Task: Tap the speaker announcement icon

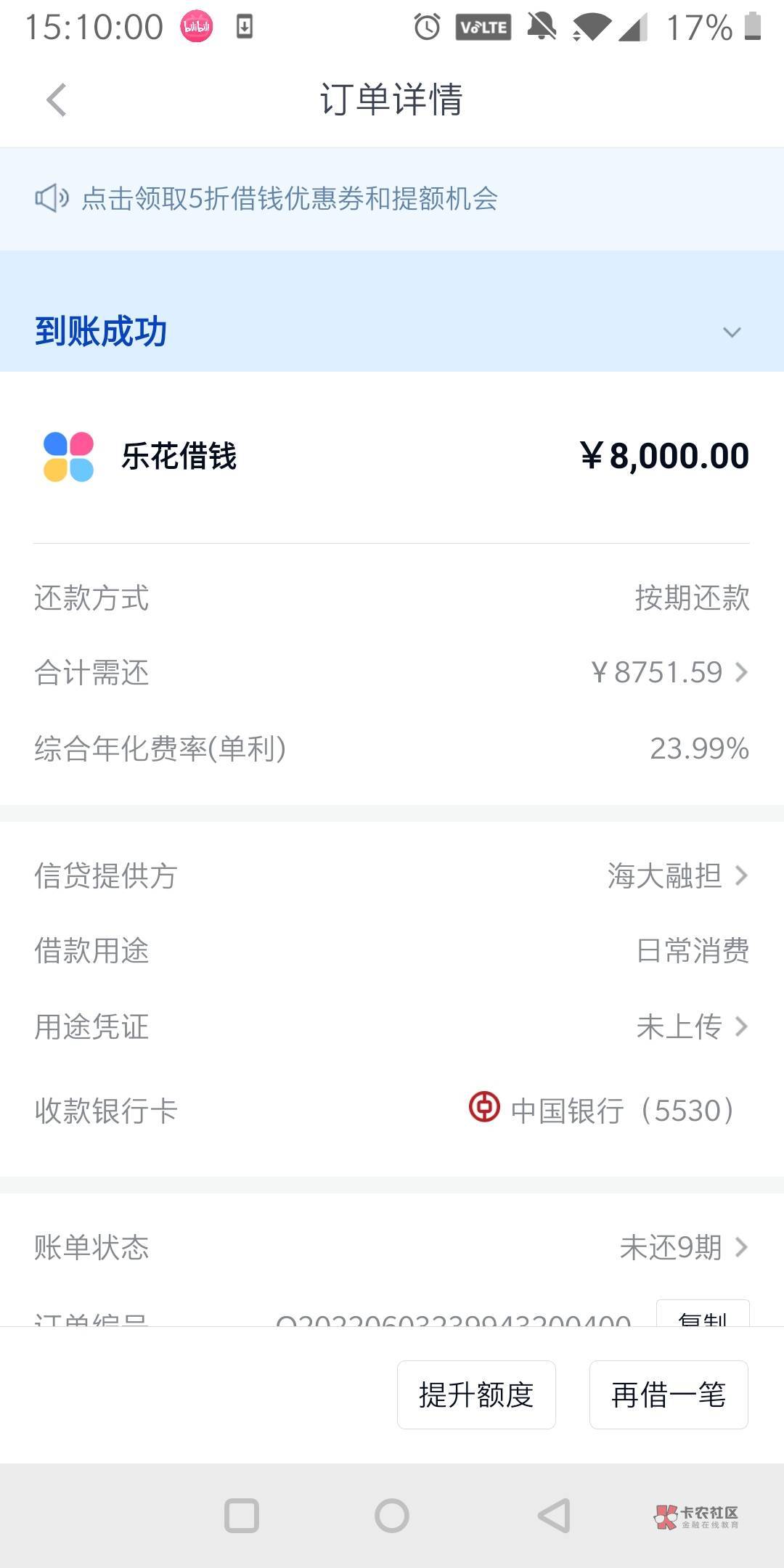Action: click(52, 198)
